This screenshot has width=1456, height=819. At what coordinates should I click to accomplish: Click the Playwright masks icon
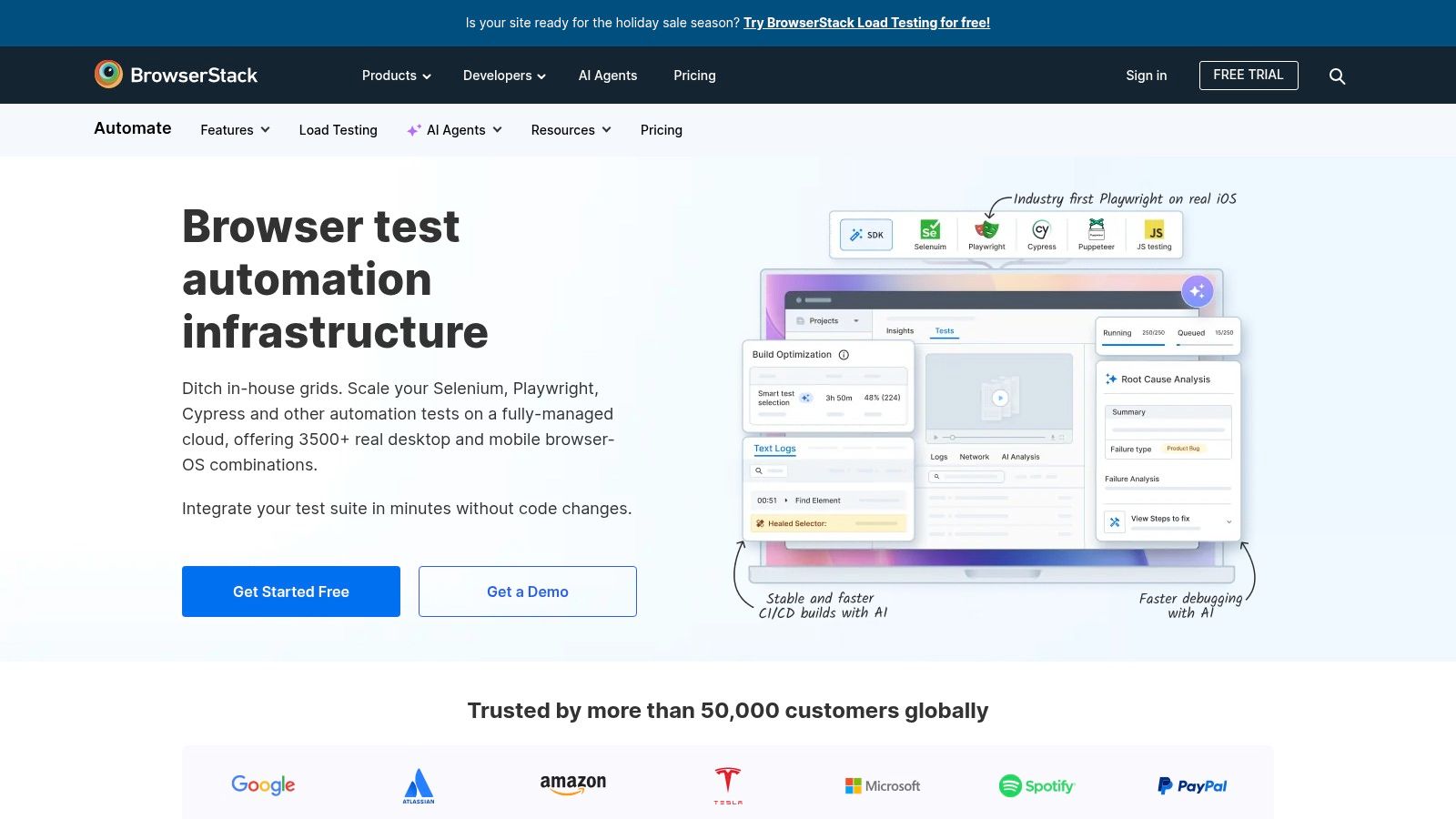[x=986, y=229]
